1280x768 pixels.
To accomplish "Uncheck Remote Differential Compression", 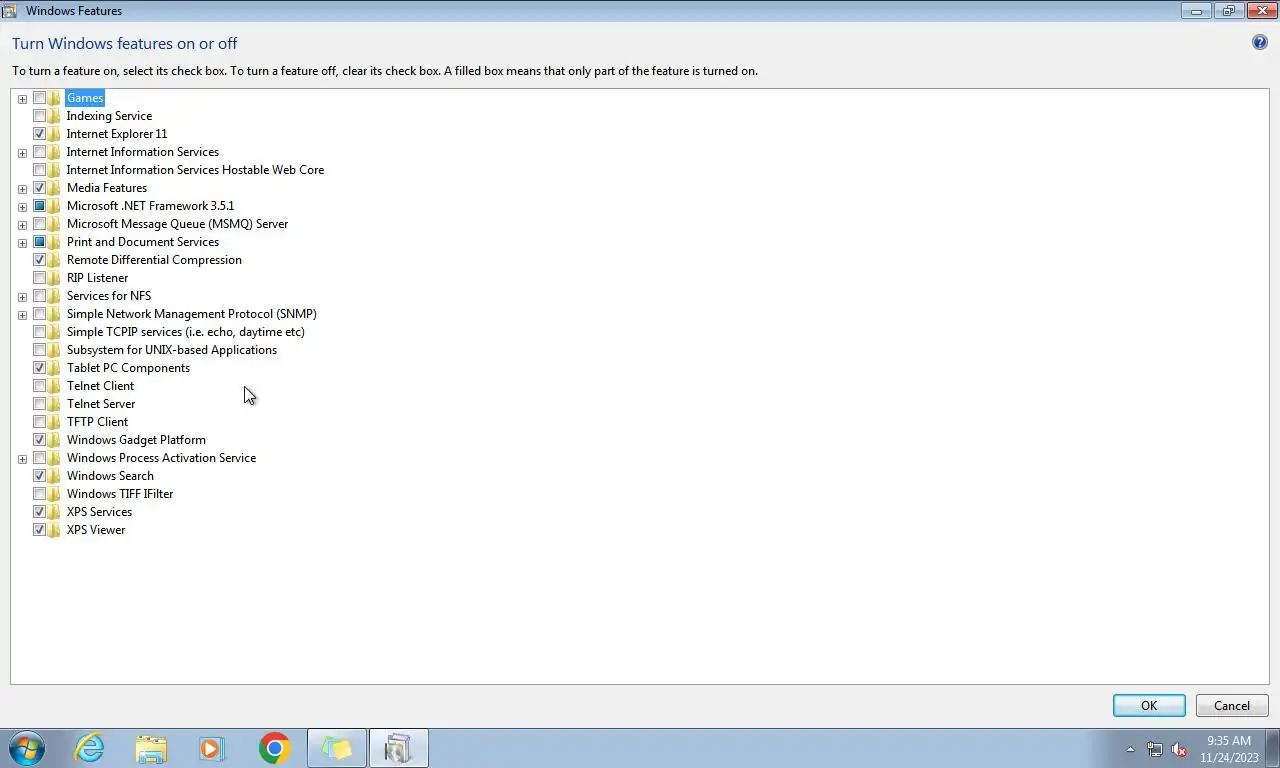I will [x=40, y=260].
